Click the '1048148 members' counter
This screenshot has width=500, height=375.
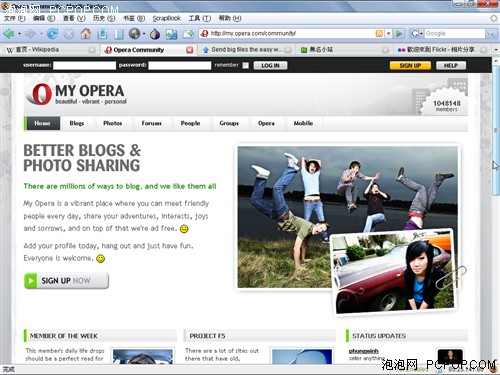click(x=447, y=106)
